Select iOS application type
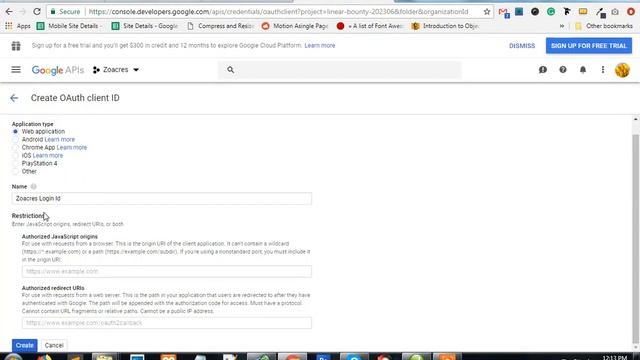 point(16,156)
